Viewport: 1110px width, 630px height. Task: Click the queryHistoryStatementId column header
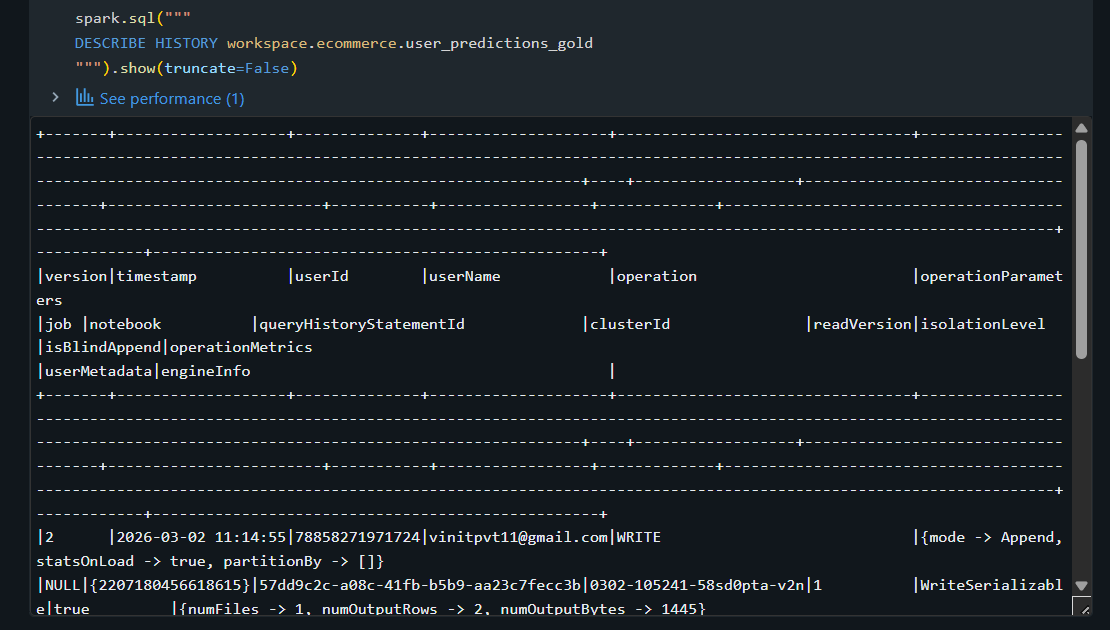[x=362, y=324]
